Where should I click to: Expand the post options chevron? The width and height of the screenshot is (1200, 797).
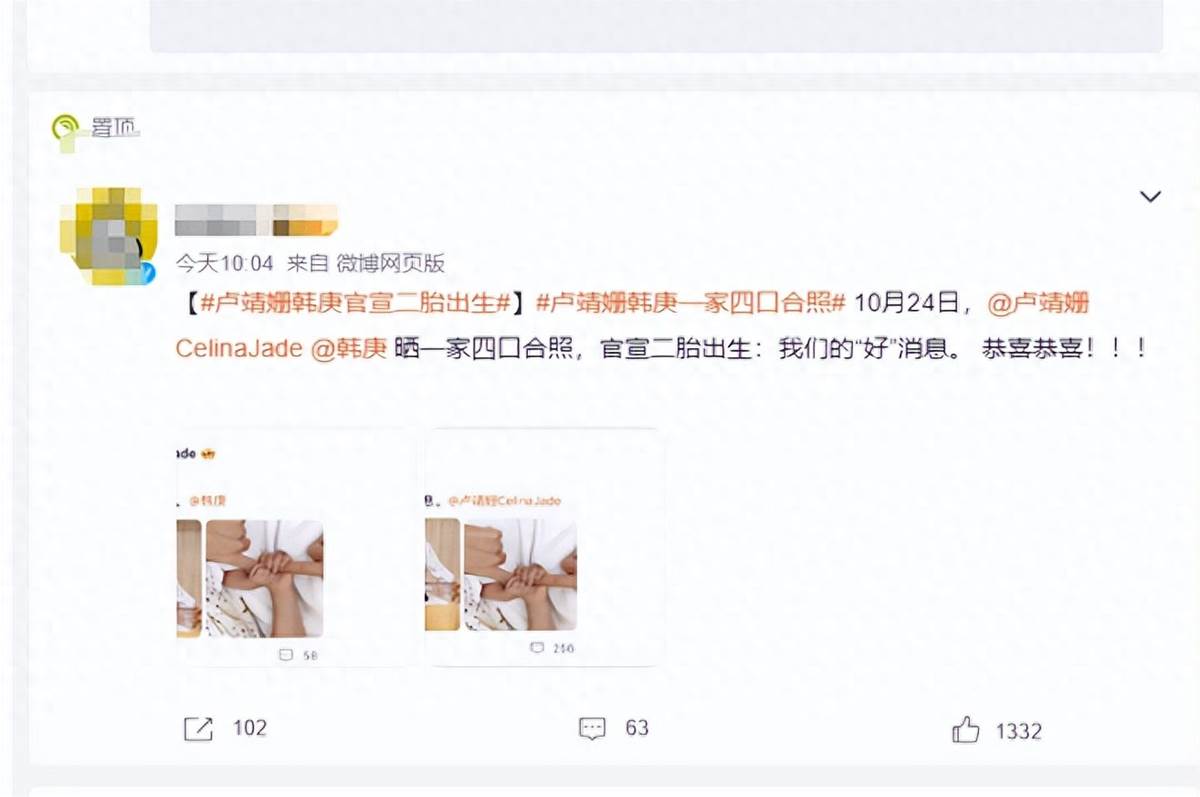[1150, 197]
